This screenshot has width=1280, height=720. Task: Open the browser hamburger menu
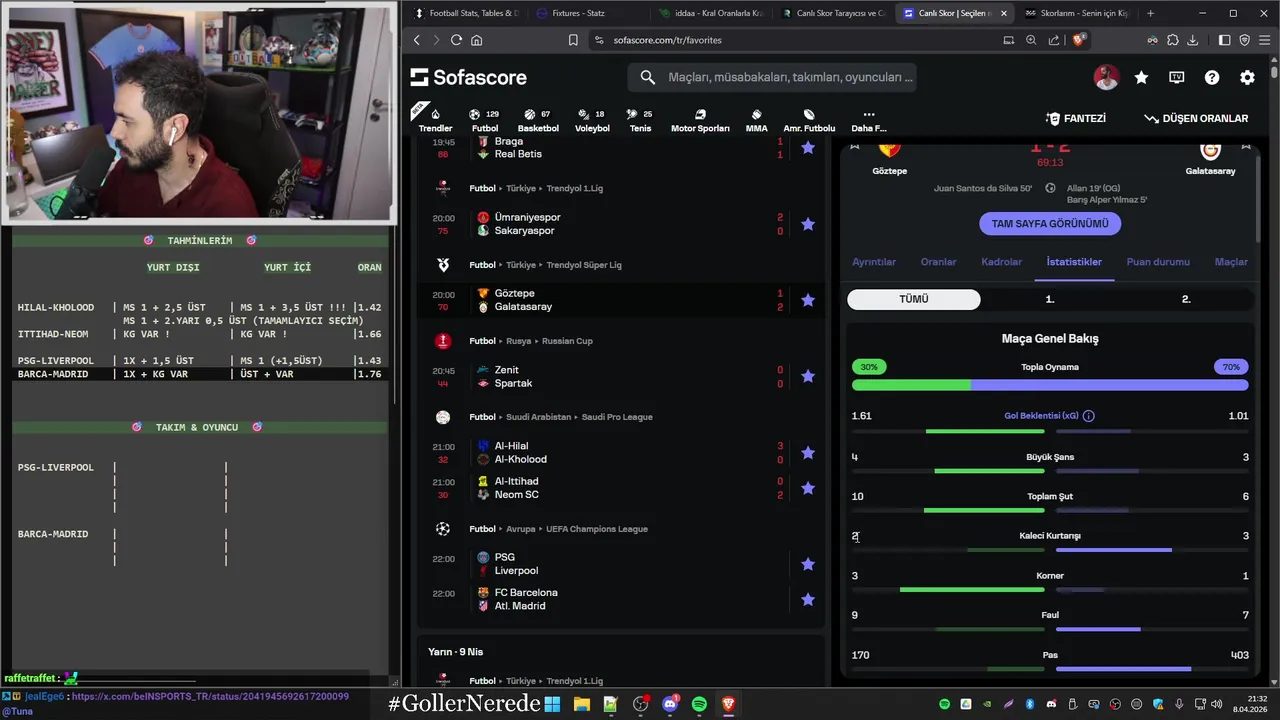coord(1264,40)
